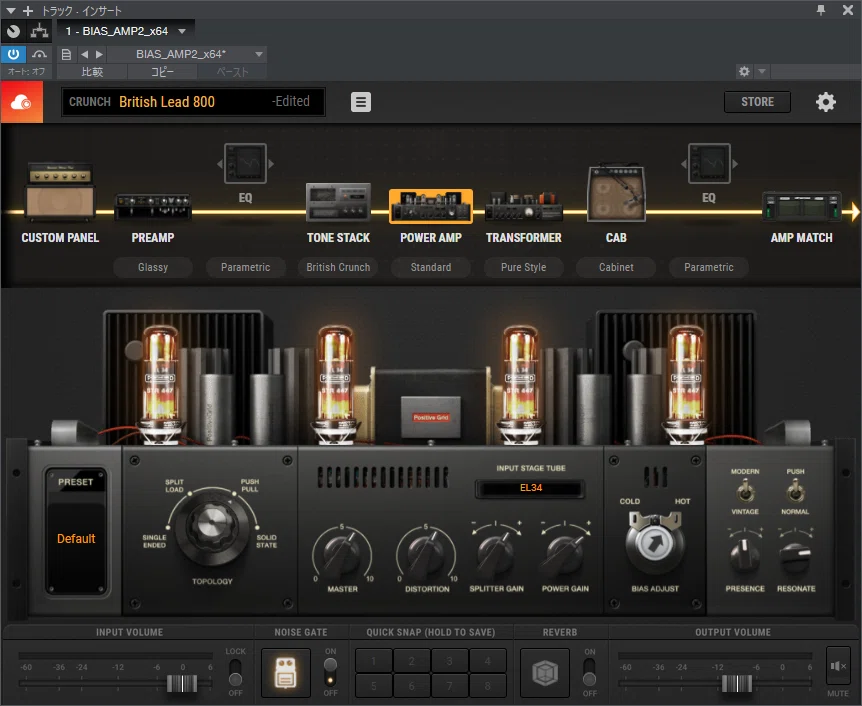Choose second Parametric EQ type after Cab
862x706 pixels.
[709, 267]
